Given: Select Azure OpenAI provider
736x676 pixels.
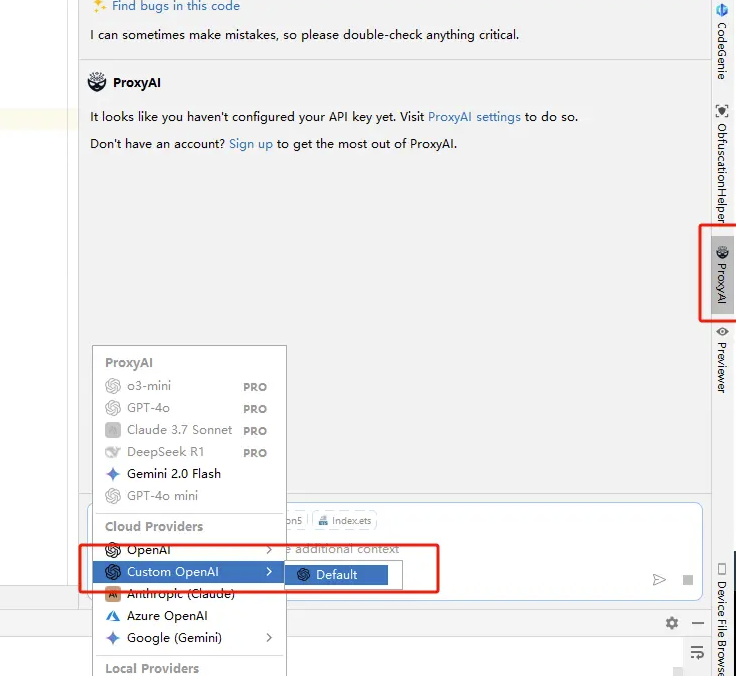Looking at the screenshot, I should tap(189, 616).
